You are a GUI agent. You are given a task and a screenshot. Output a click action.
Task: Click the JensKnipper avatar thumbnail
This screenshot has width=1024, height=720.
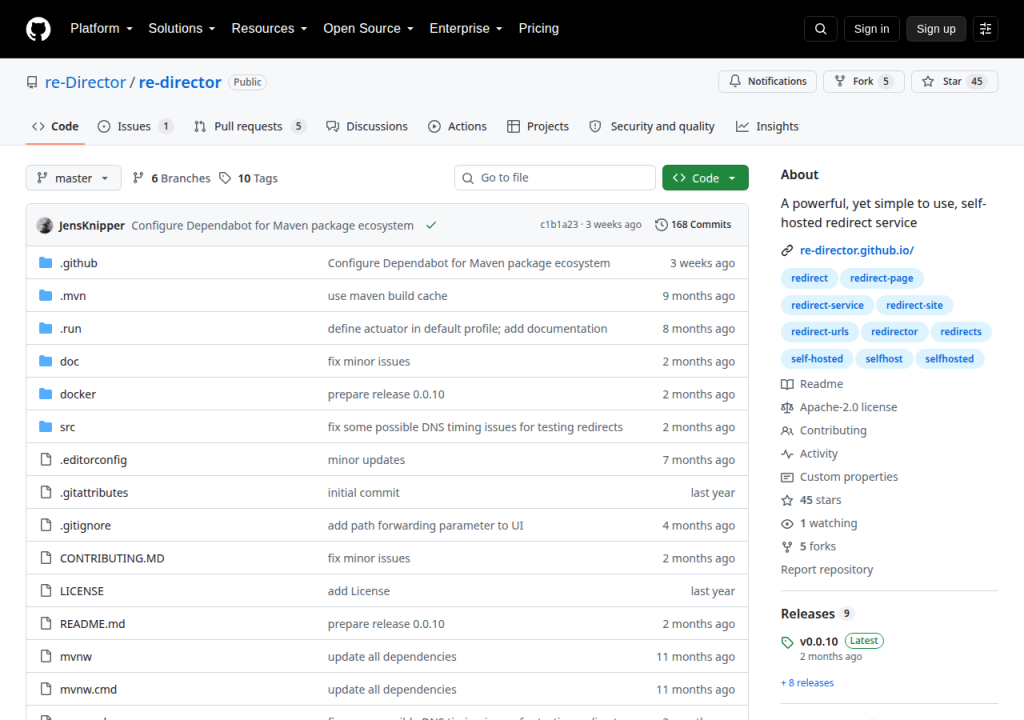45,225
